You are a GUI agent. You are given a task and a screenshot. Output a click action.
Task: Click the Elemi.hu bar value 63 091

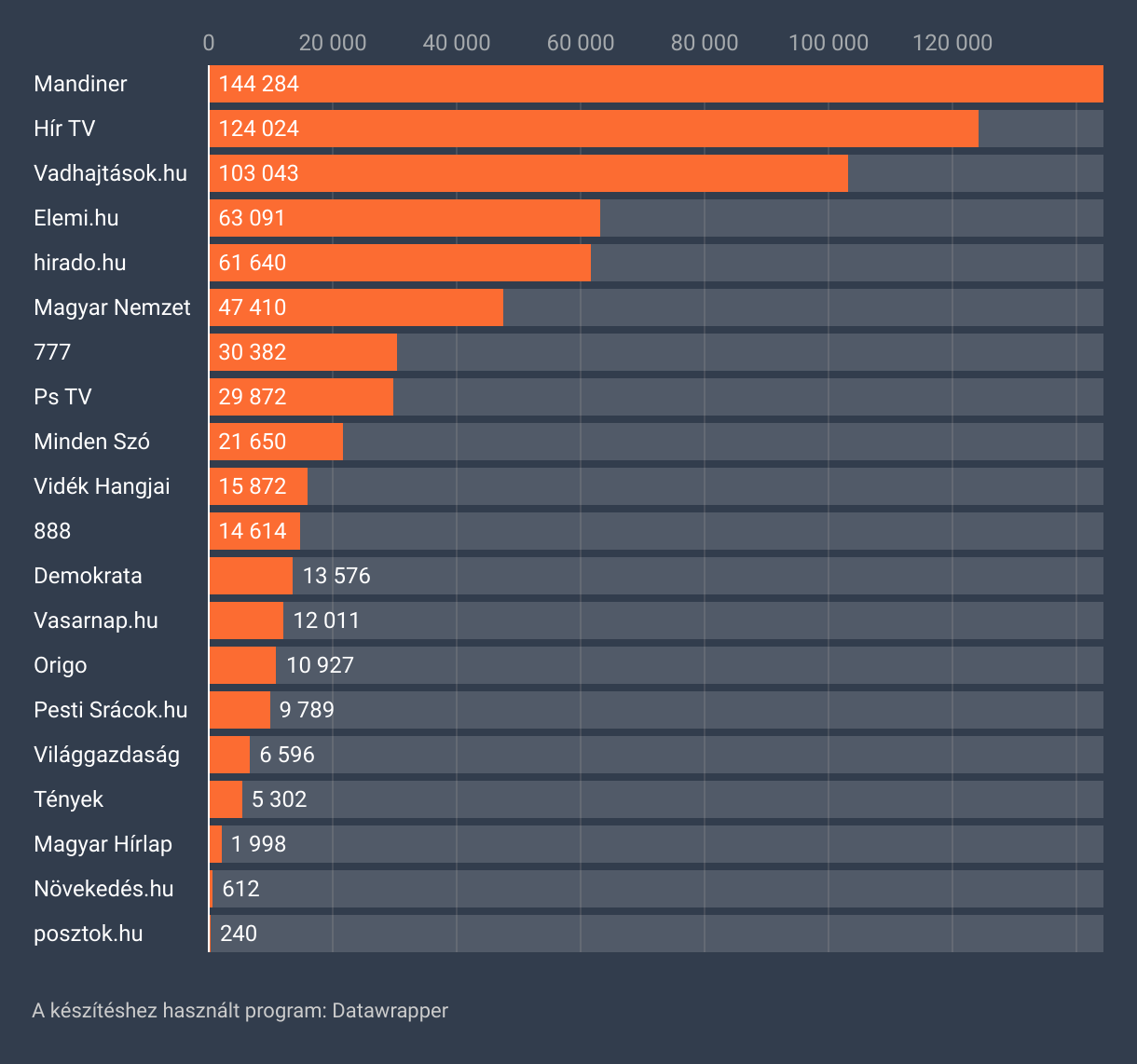pos(252,218)
